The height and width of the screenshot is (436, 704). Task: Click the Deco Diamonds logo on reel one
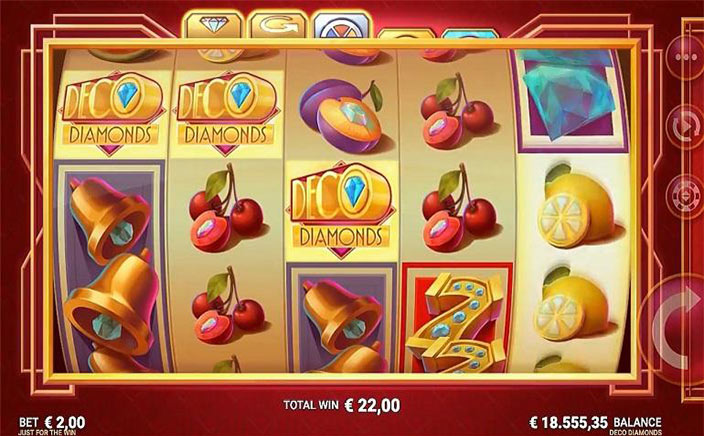[110, 113]
